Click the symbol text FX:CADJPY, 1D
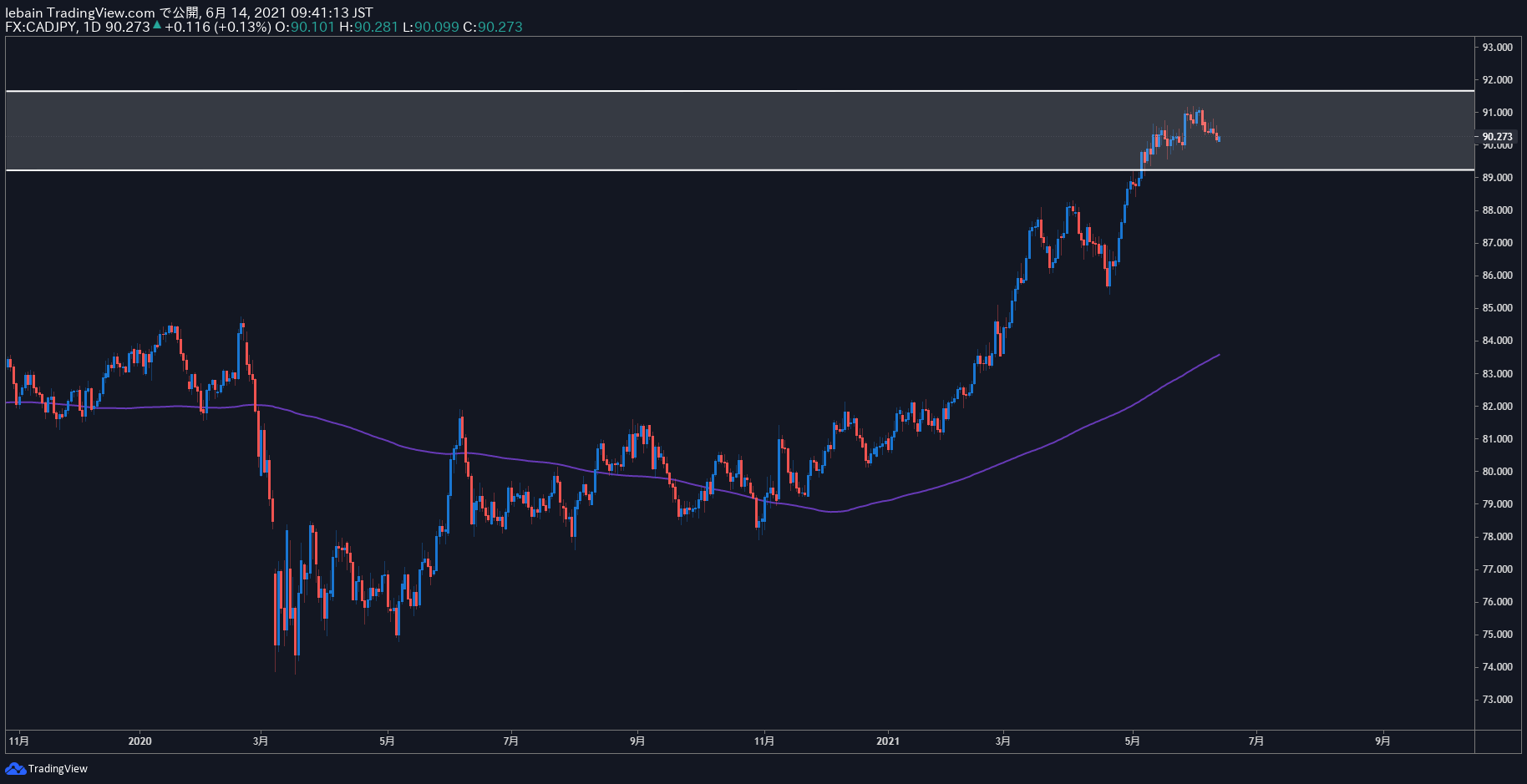Screen dimensions: 1527x784 (53, 27)
